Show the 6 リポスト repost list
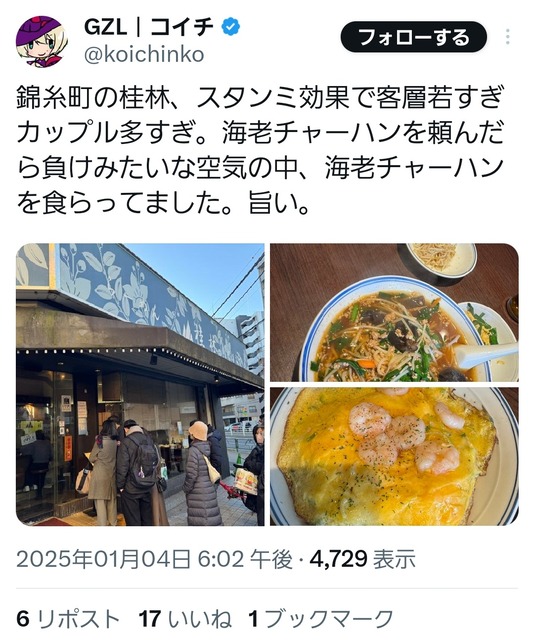Viewport: 534px width, 640px height. click(x=67, y=618)
